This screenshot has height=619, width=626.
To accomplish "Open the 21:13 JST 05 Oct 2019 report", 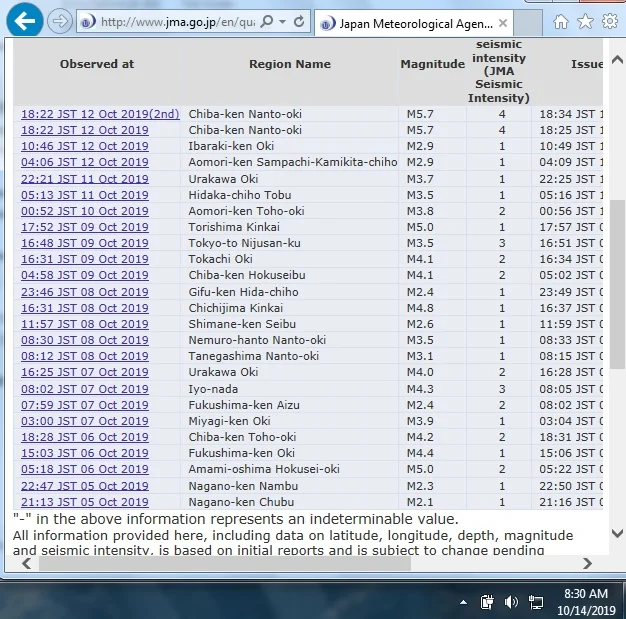I will [85, 502].
